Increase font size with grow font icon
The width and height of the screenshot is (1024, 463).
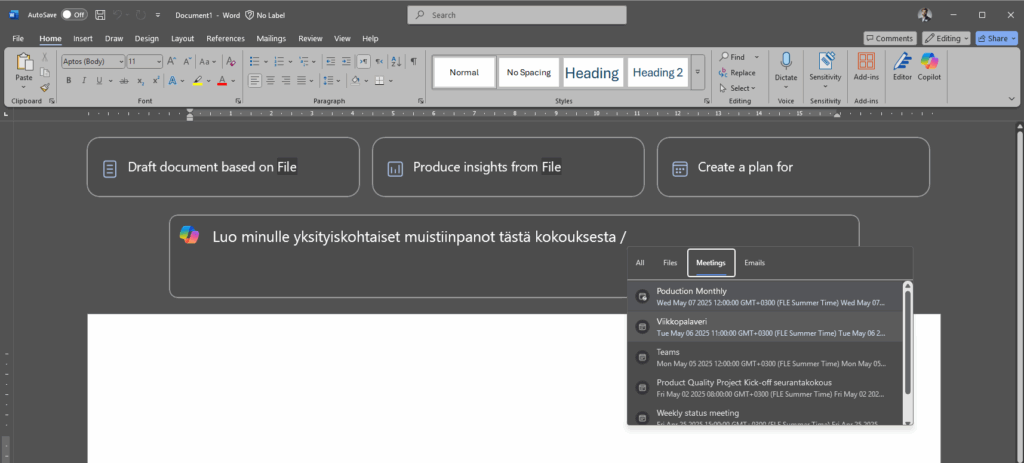(171, 61)
